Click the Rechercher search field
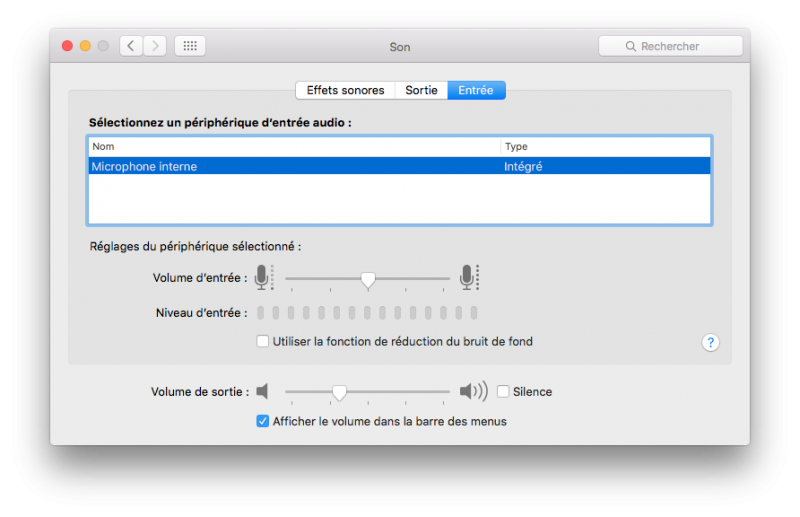The width and height of the screenshot is (800, 517). (670, 46)
